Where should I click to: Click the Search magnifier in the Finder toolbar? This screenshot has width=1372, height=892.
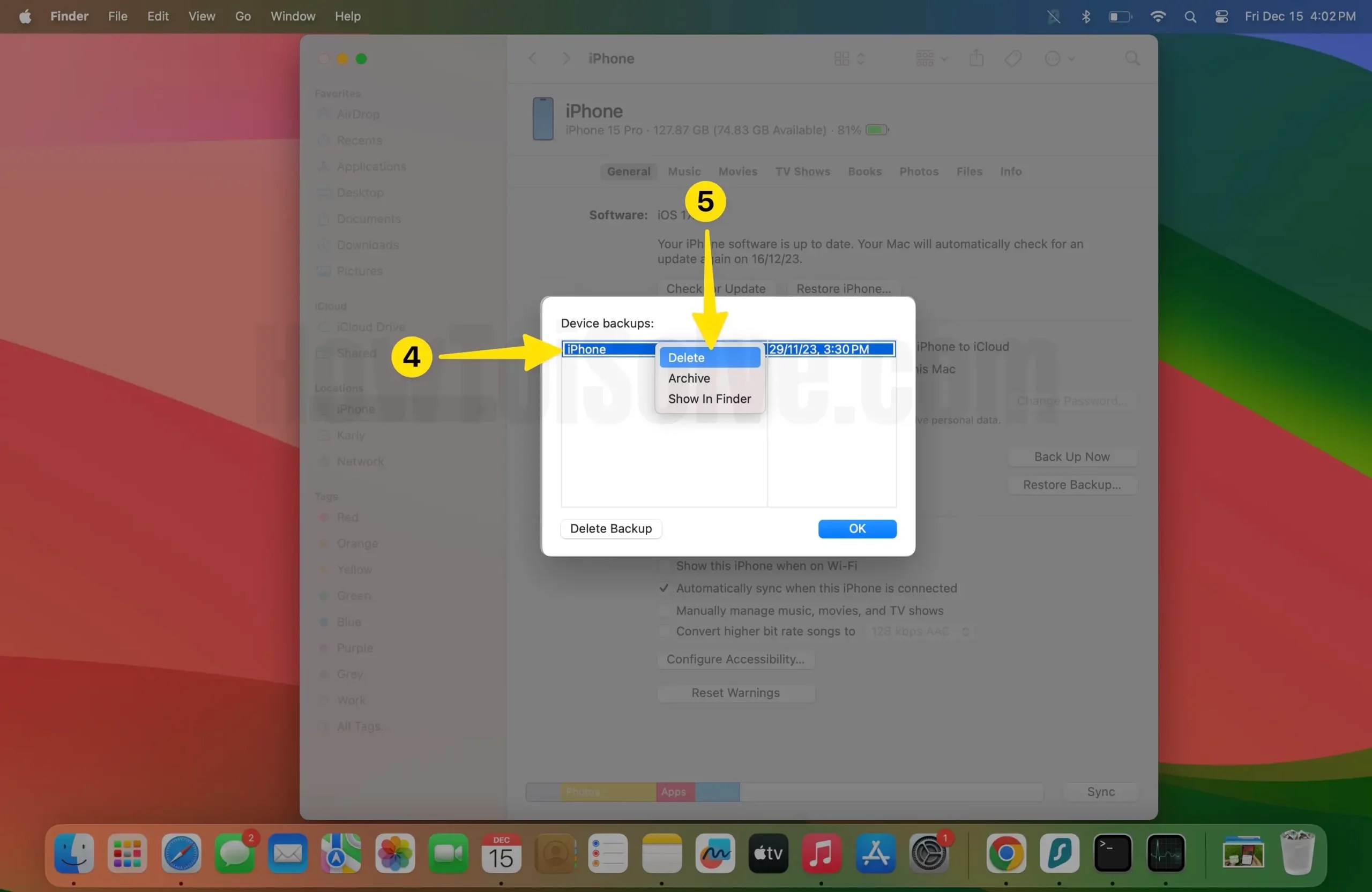pyautogui.click(x=1131, y=58)
